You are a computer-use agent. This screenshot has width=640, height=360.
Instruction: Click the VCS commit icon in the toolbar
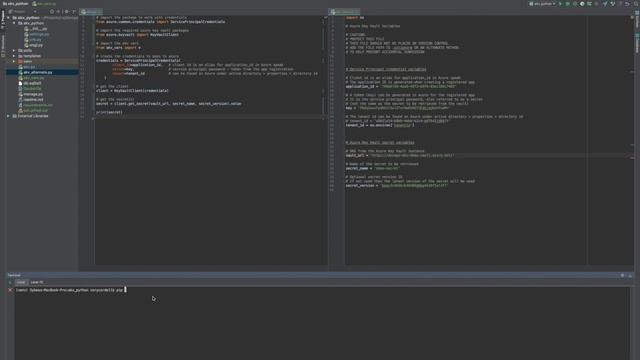point(613,4)
